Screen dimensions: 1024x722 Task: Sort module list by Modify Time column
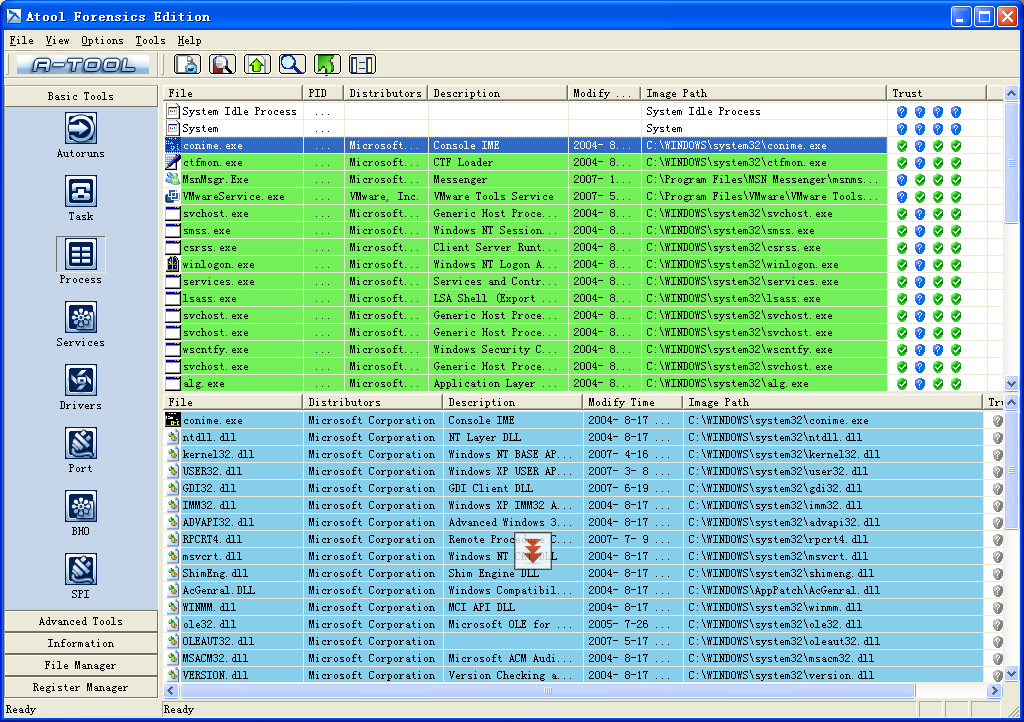(632, 402)
